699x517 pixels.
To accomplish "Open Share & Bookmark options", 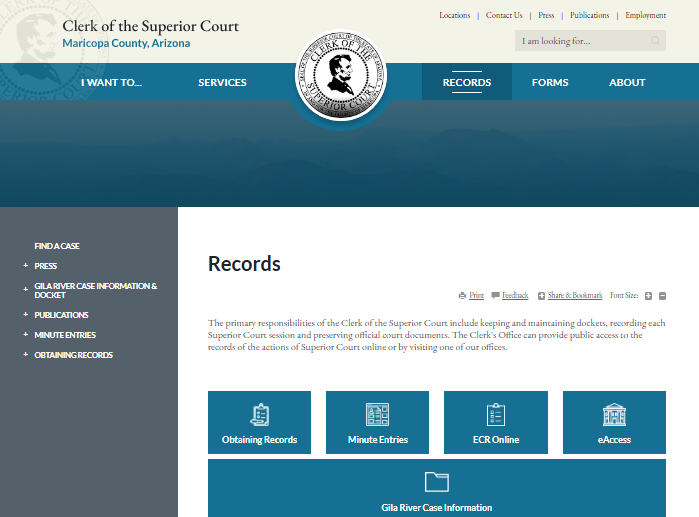I will pyautogui.click(x=574, y=296).
